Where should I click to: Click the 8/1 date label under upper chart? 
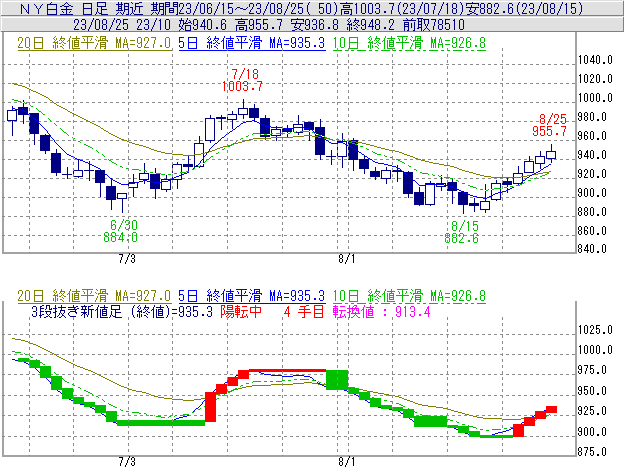pos(347,259)
